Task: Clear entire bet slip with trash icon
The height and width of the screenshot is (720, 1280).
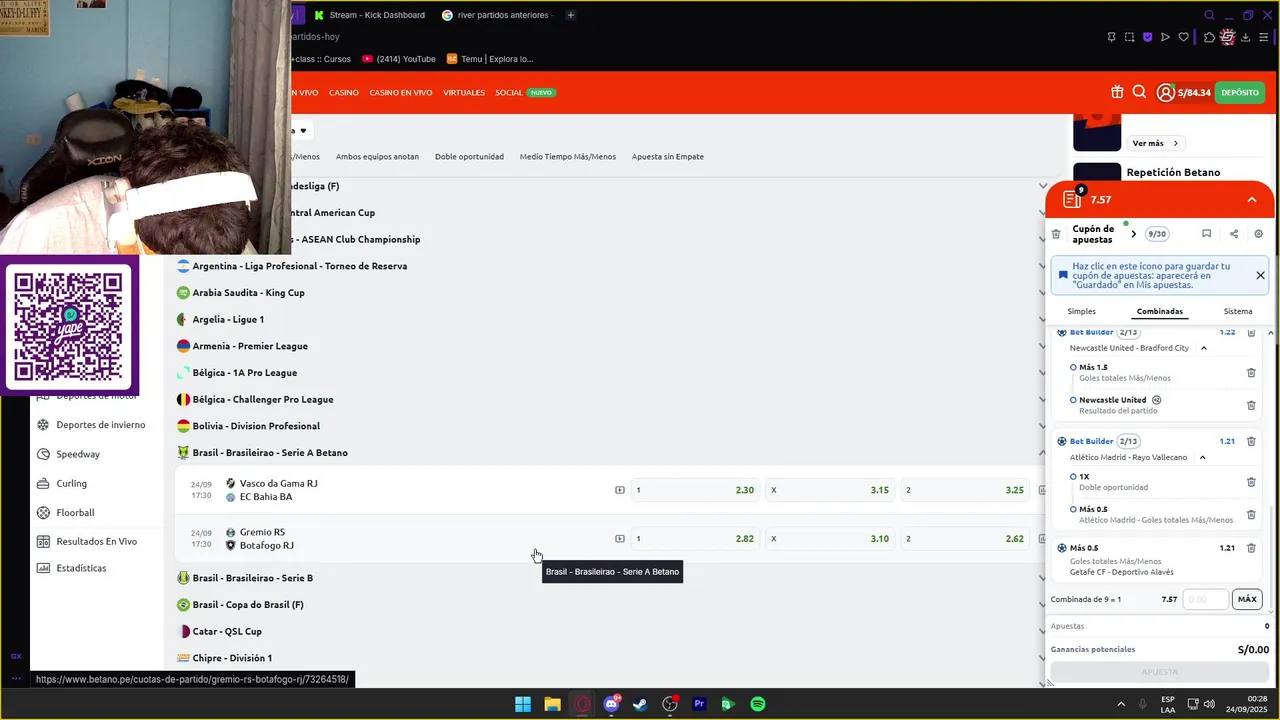Action: (1056, 234)
